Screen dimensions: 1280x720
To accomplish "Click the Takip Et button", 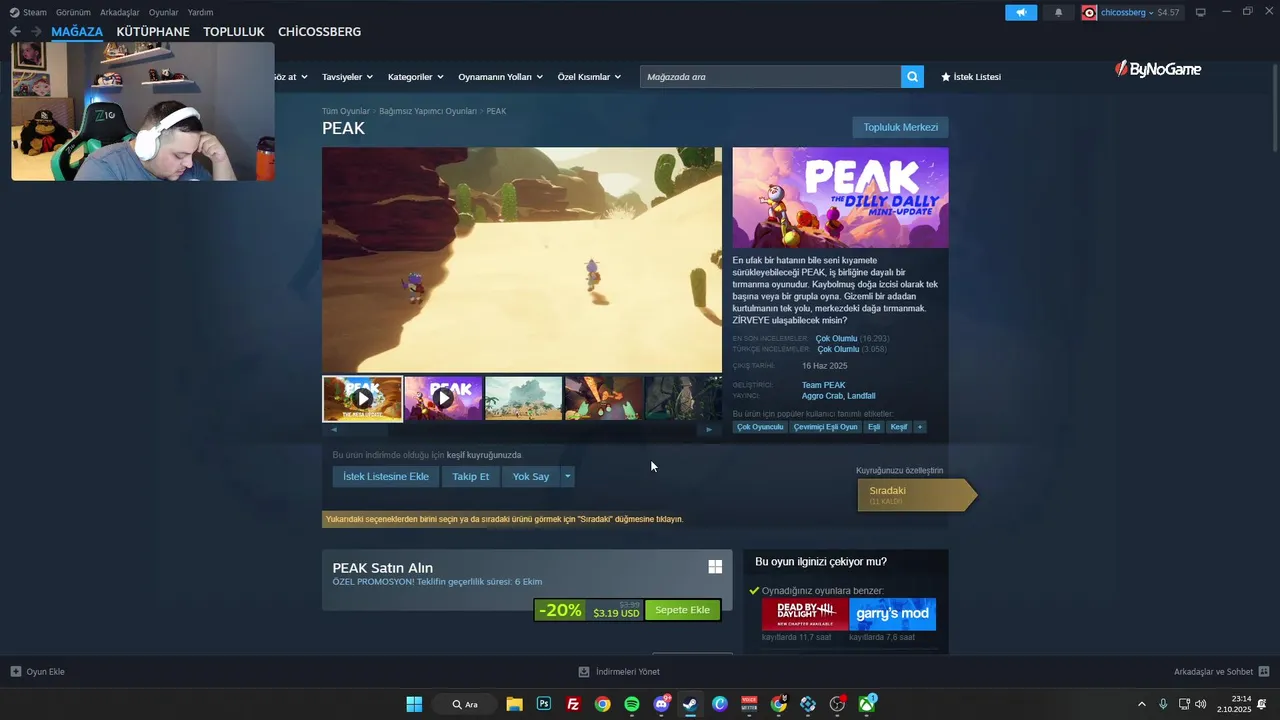I will (x=470, y=477).
